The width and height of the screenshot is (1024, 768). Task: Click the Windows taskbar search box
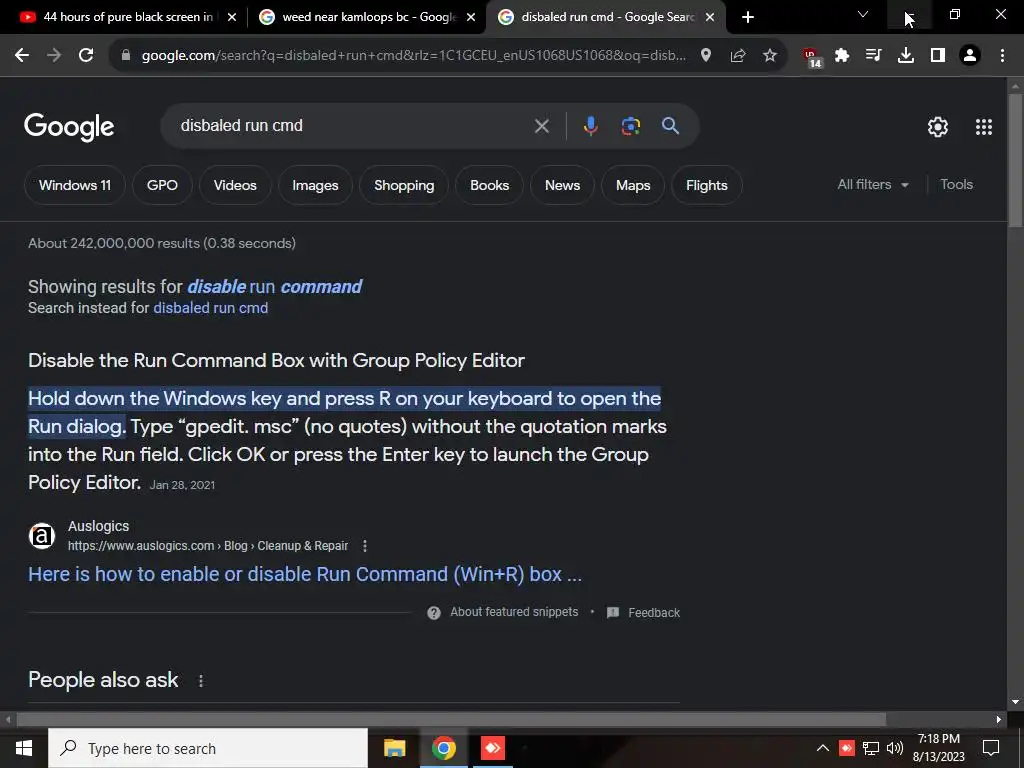[208, 748]
